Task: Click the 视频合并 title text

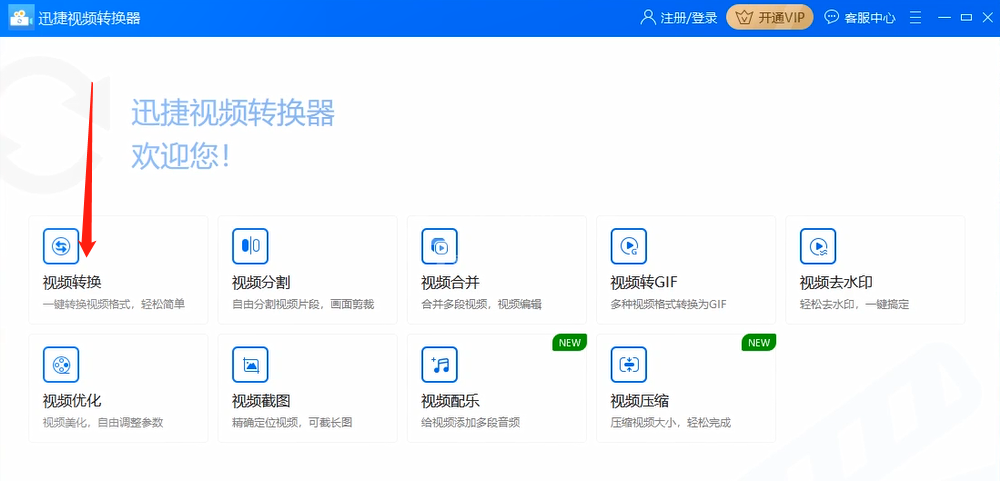Action: (451, 283)
